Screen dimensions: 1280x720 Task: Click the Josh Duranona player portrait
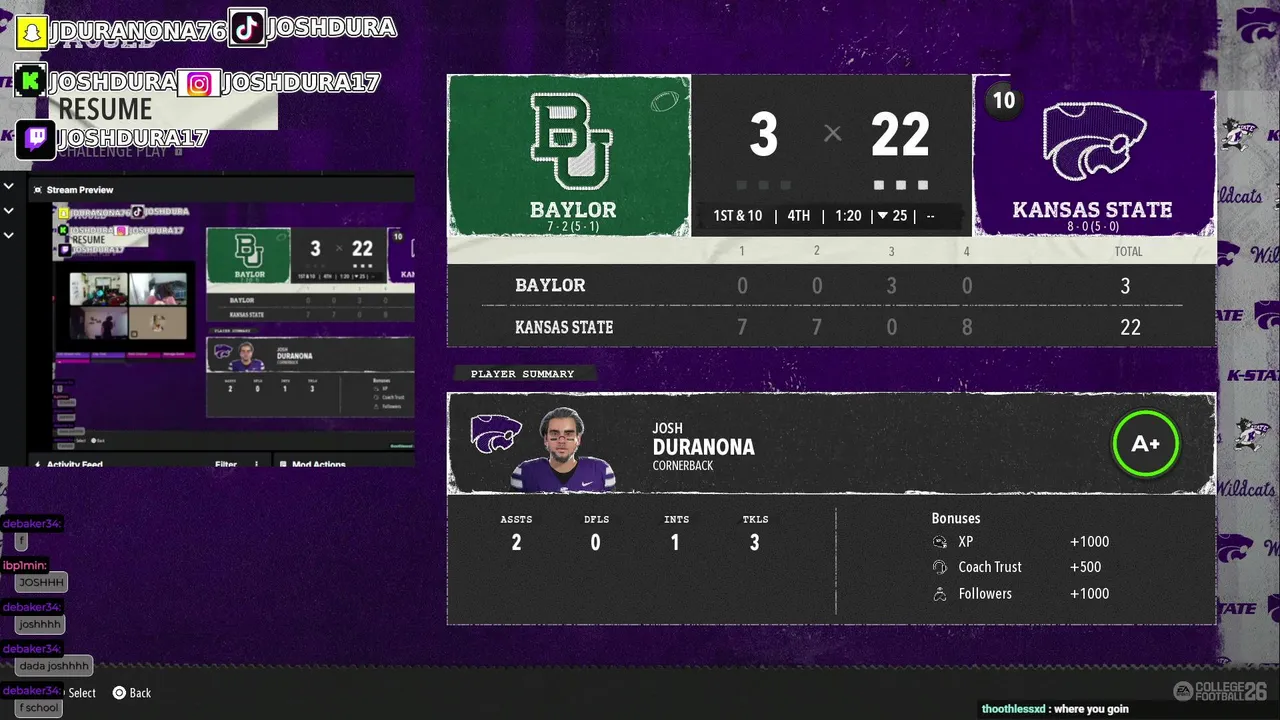click(x=562, y=448)
